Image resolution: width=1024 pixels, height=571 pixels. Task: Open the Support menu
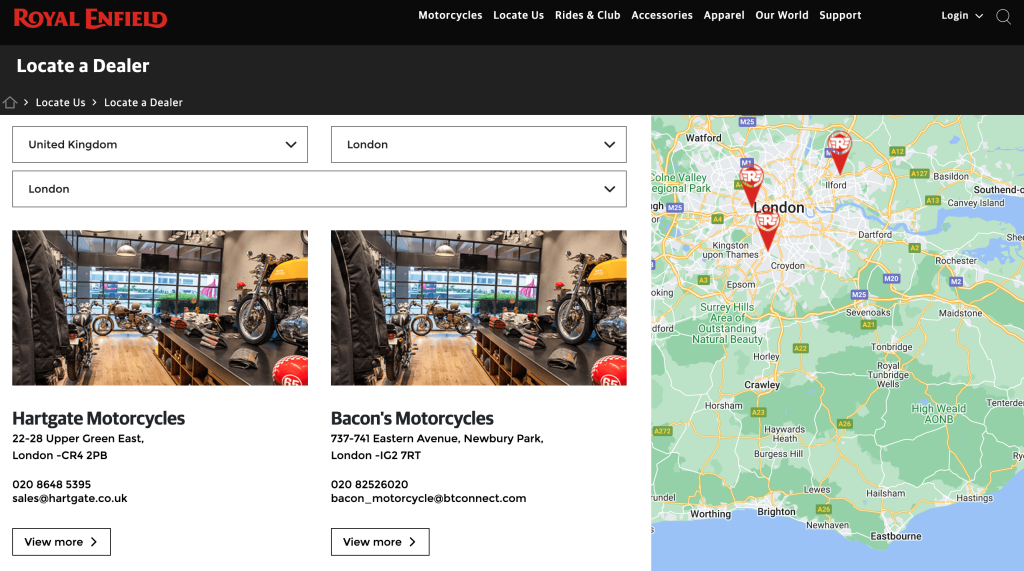pyautogui.click(x=840, y=15)
